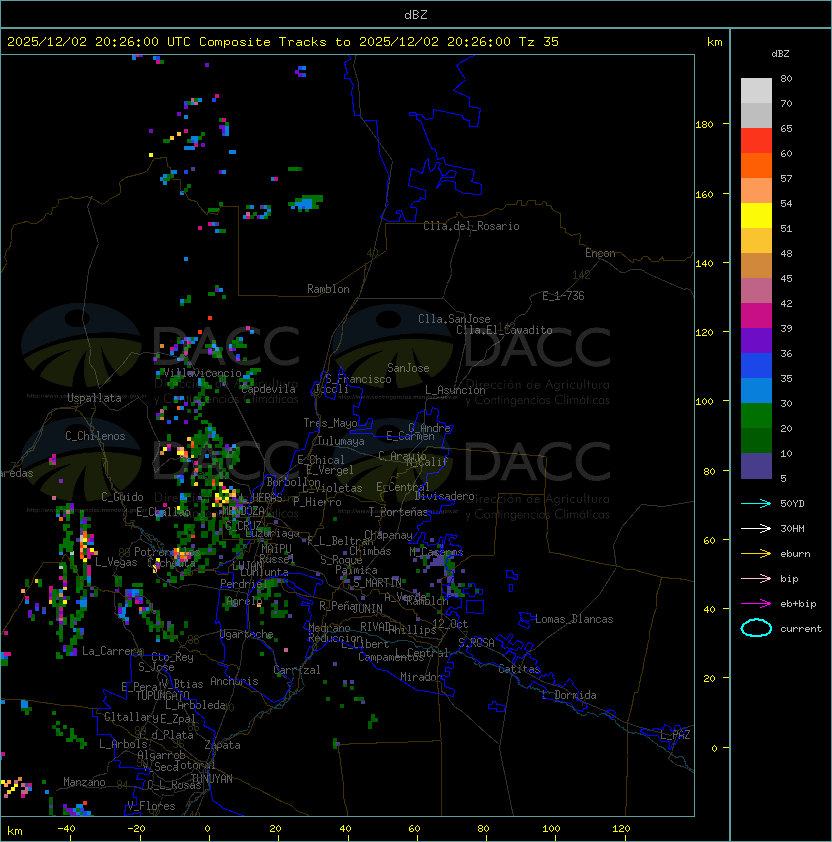The width and height of the screenshot is (832, 842).
Task: Select the pink bip arrow icon
Action: tap(756, 578)
